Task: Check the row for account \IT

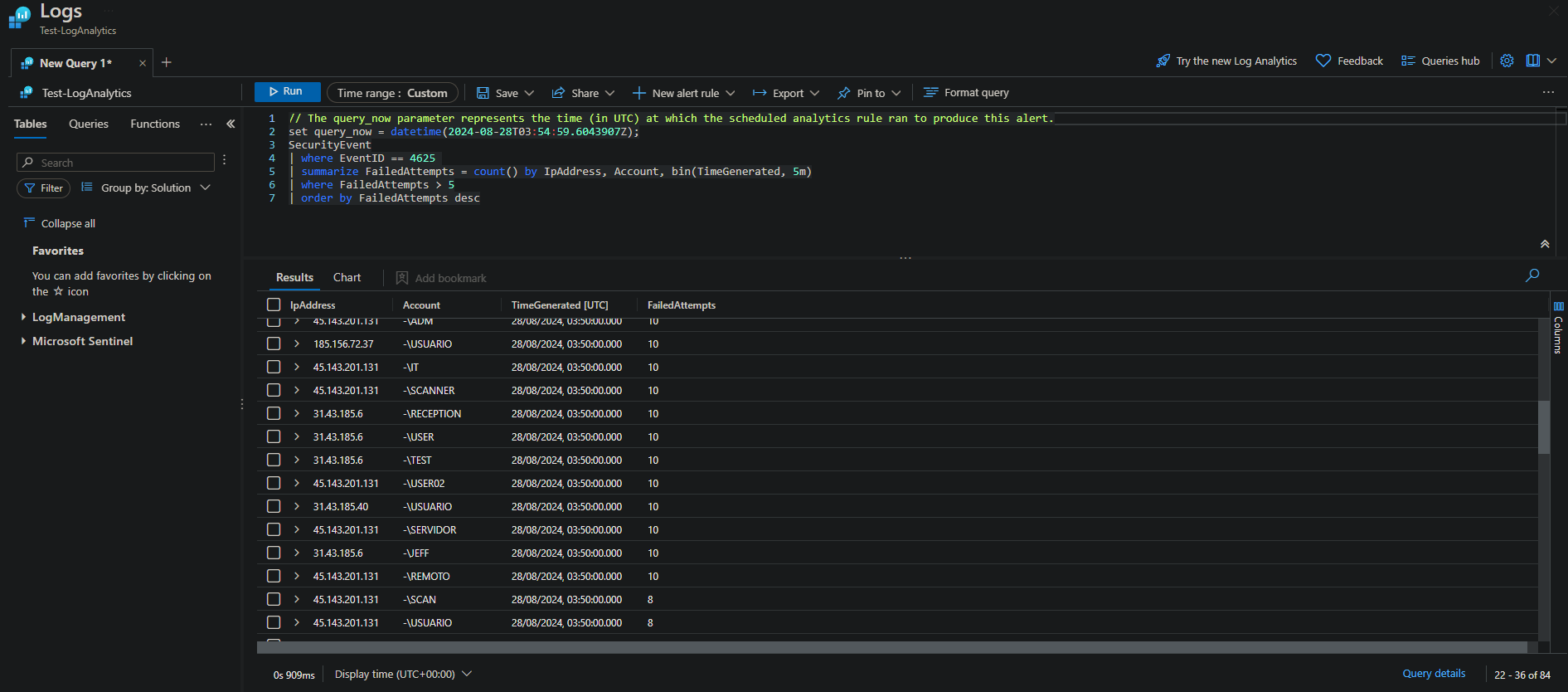Action: tap(274, 367)
